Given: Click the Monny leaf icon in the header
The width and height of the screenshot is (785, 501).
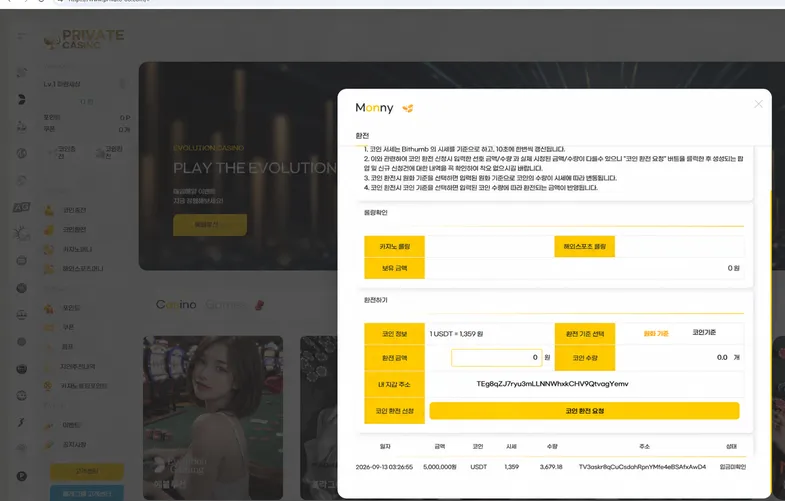Looking at the screenshot, I should pos(408,108).
